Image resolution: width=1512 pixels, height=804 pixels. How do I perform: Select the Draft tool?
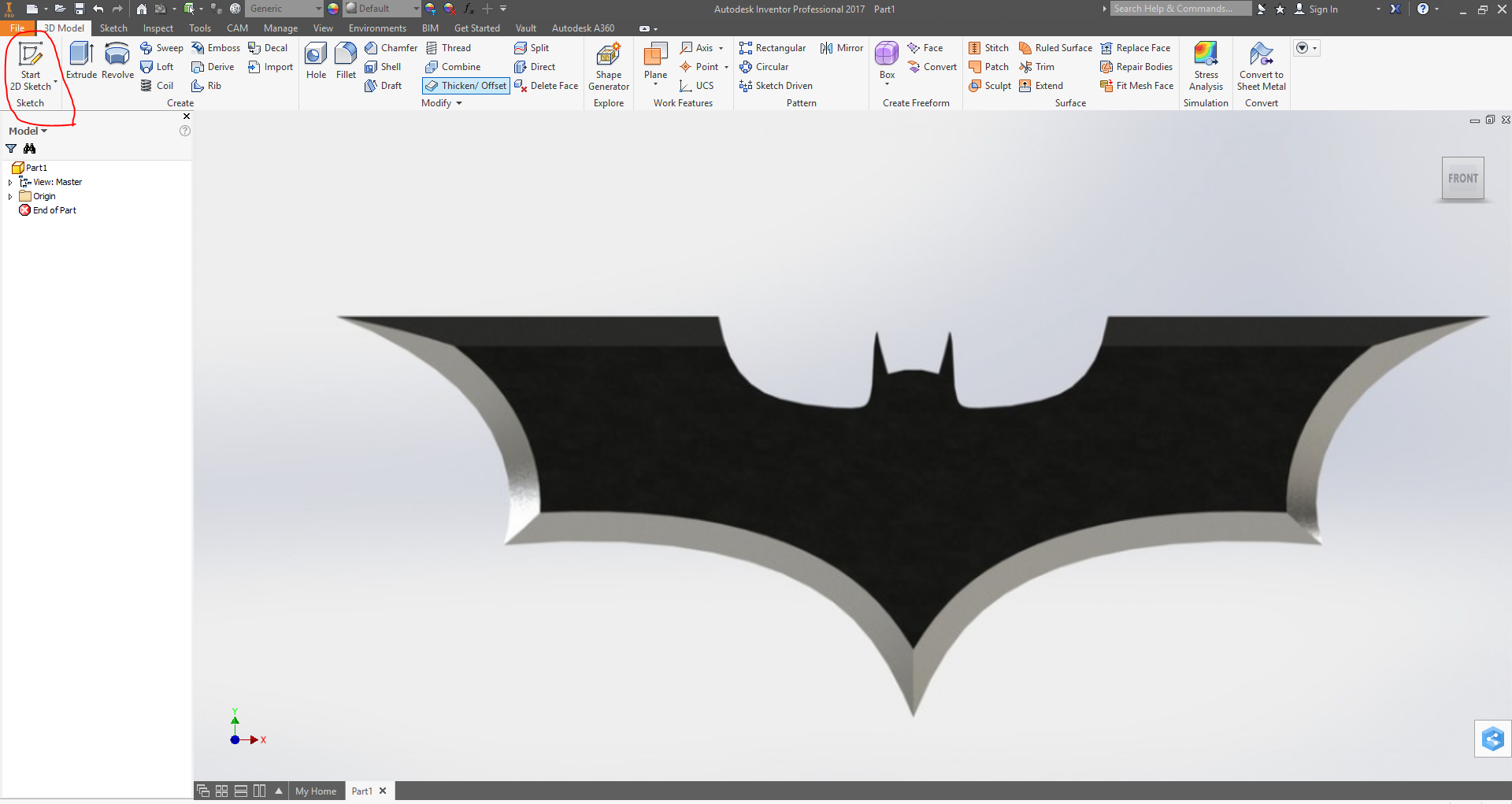[383, 86]
